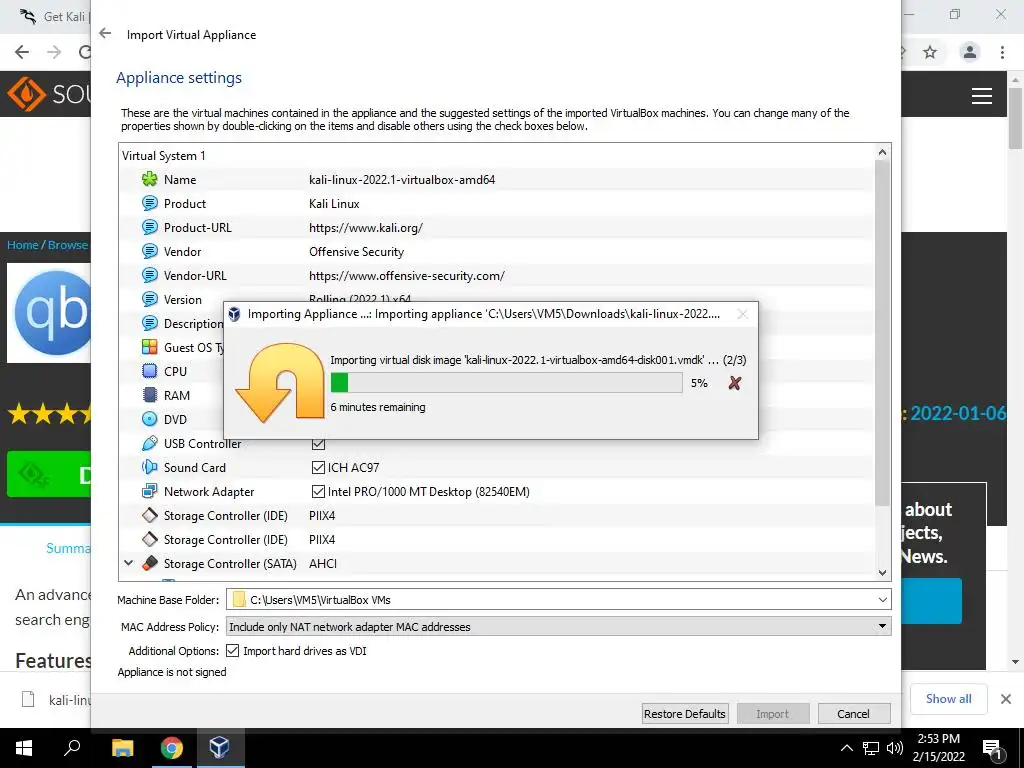The height and width of the screenshot is (768, 1024).
Task: Click the Home breadcrumb link on SourceForge
Action: point(23,245)
